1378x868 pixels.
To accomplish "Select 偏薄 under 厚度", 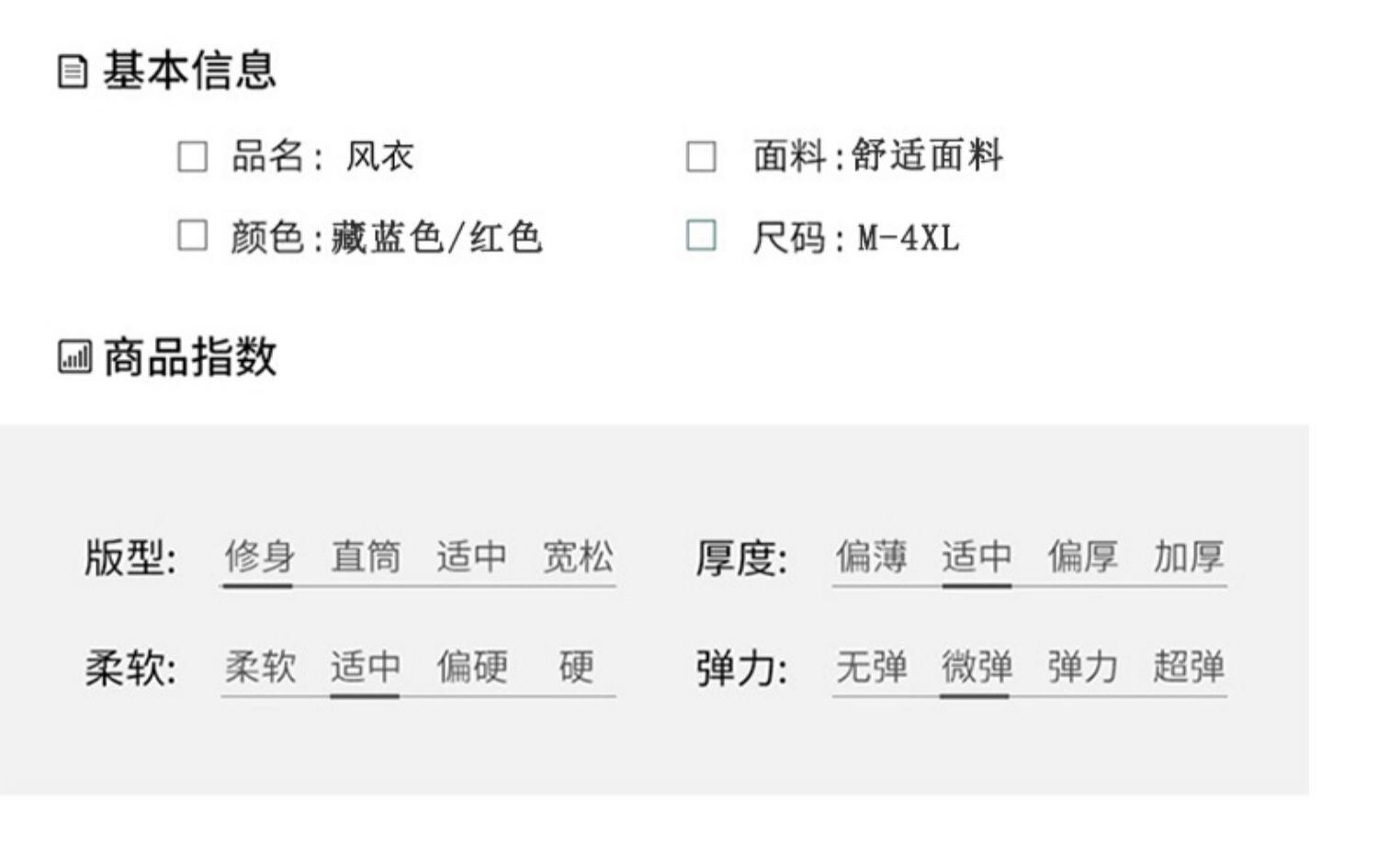I will (x=871, y=558).
